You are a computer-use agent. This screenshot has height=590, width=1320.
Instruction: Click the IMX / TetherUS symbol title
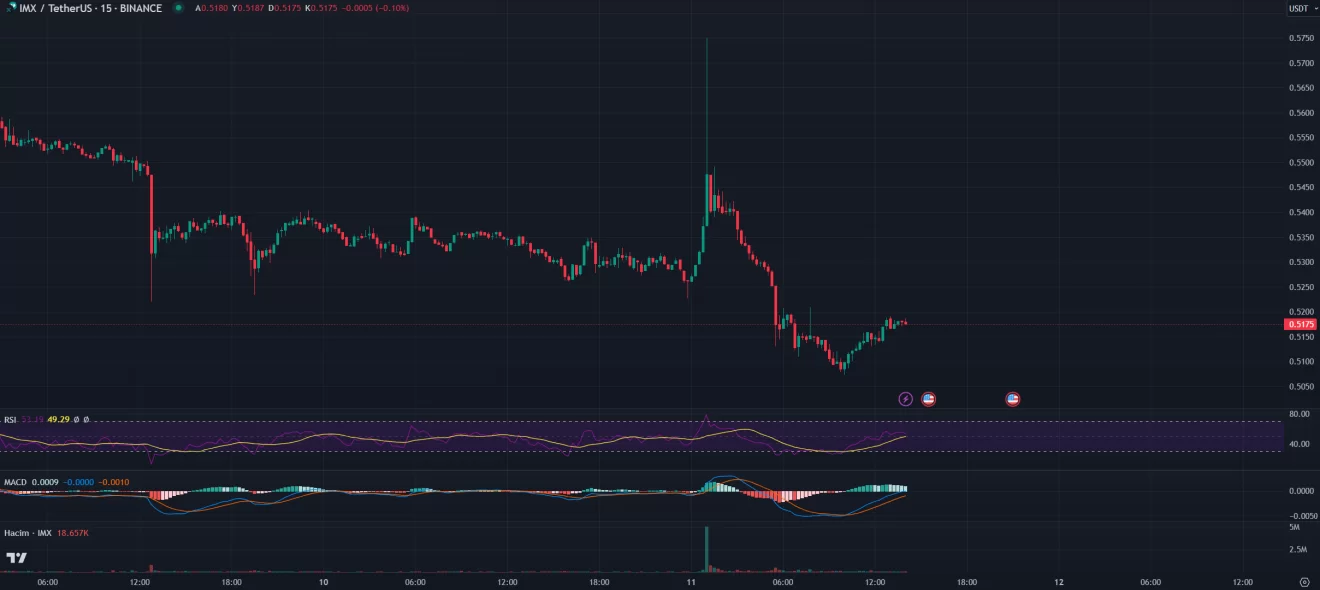click(91, 8)
